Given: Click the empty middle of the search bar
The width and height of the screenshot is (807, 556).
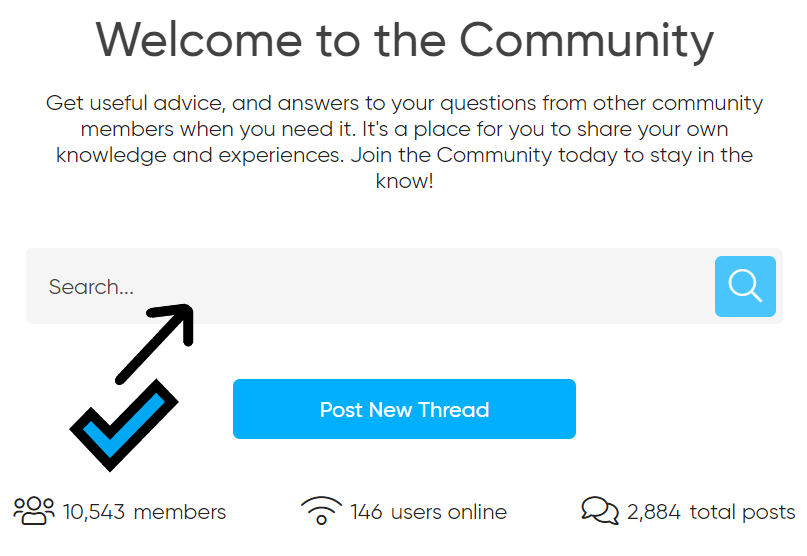Looking at the screenshot, I should tap(405, 286).
